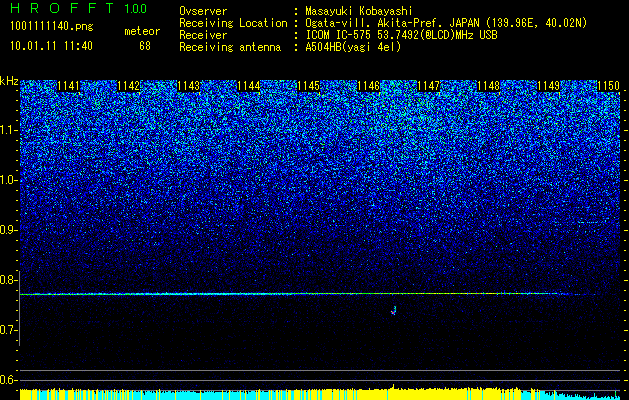Click the kHz axis label
Viewport: 629px width, 400px height.
pos(9,81)
